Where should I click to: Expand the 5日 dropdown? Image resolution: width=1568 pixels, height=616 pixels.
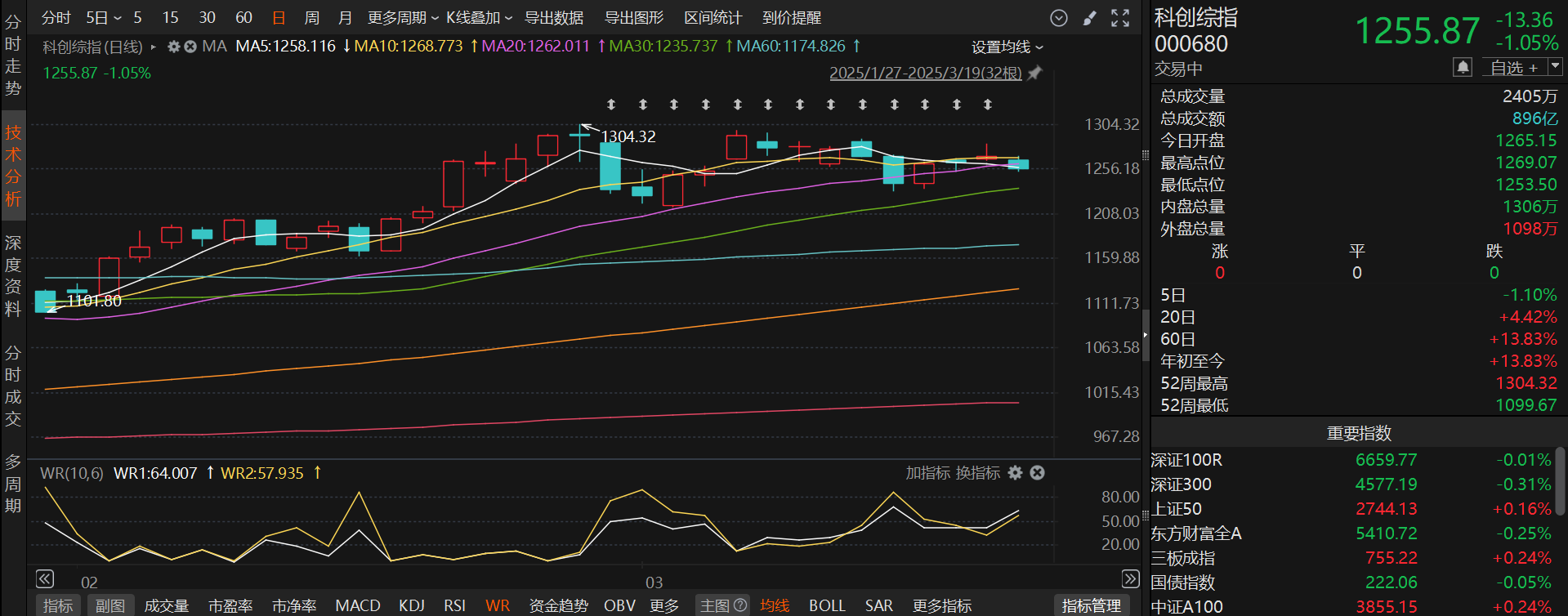point(104,17)
